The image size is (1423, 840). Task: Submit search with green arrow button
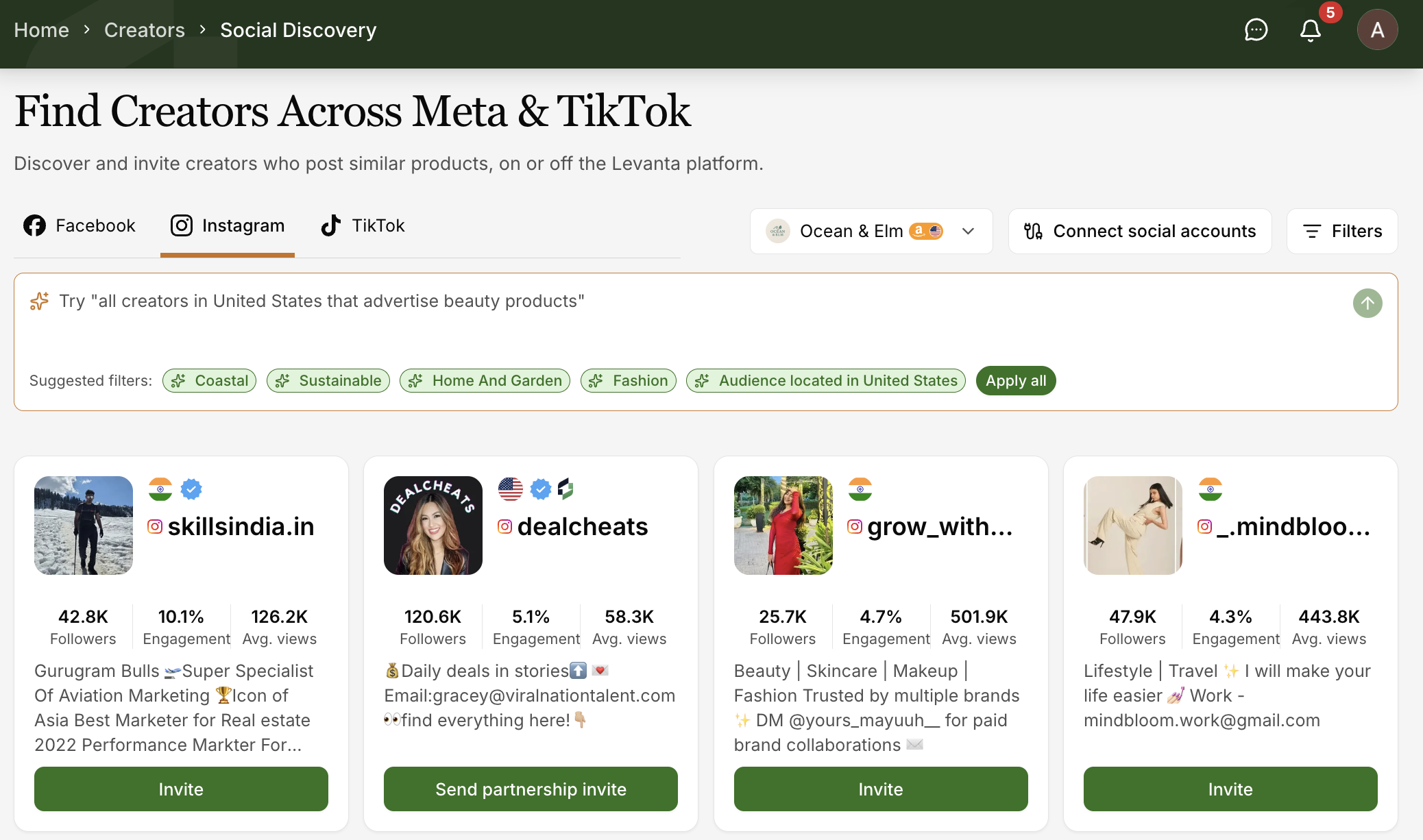[x=1367, y=303]
